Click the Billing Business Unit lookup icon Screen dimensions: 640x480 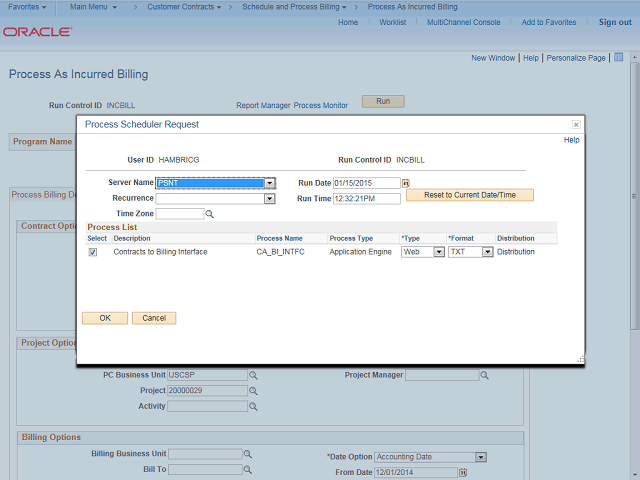(x=248, y=454)
